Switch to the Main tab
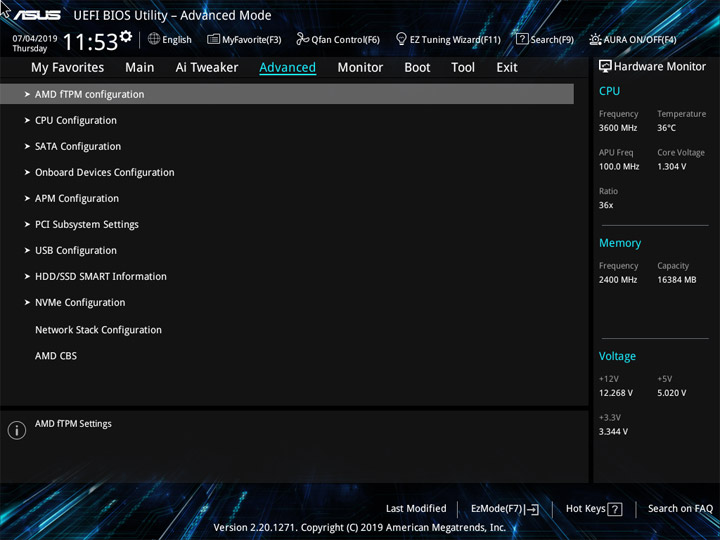This screenshot has height=540, width=720. (x=140, y=68)
